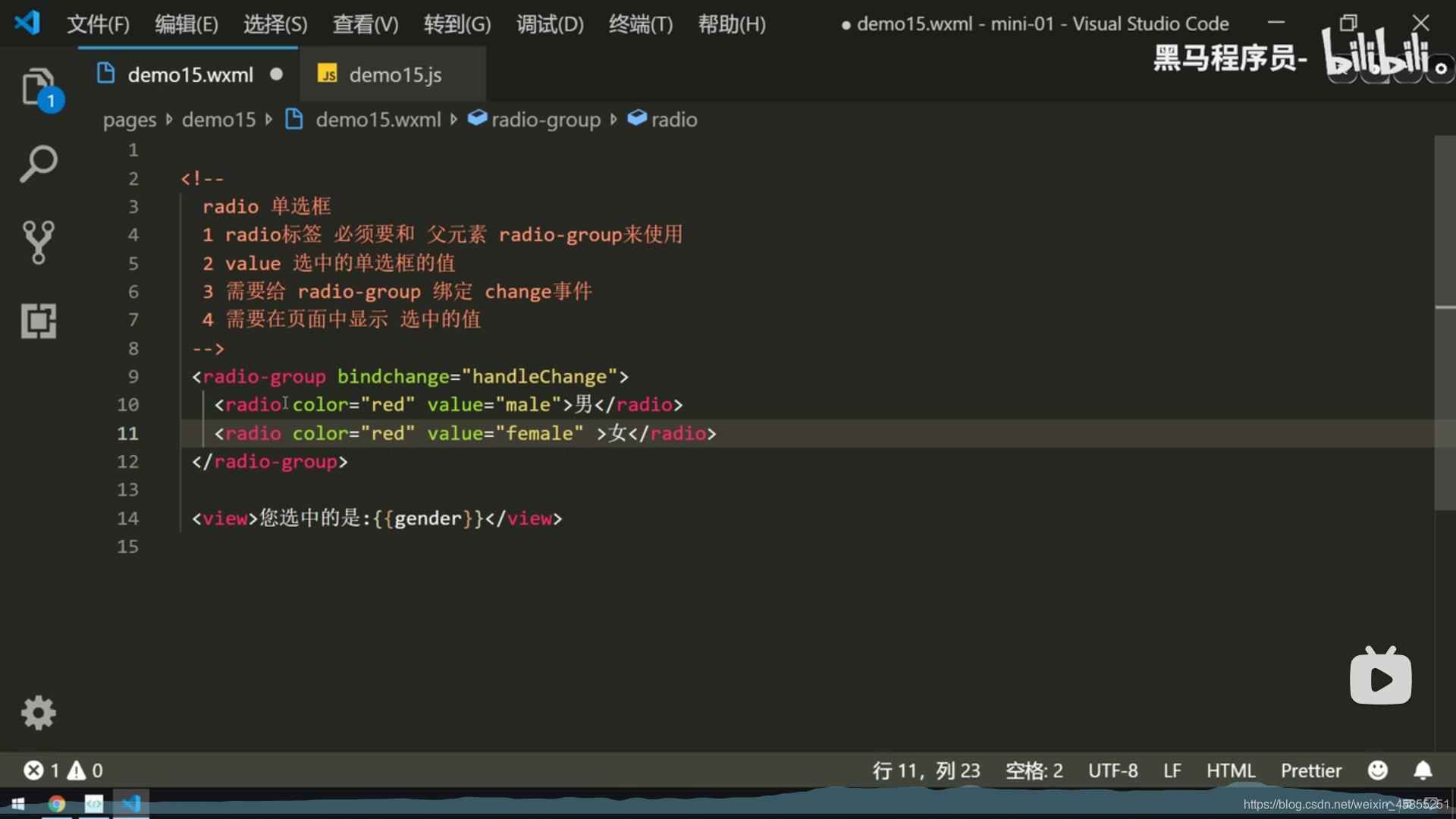Screen dimensions: 1456x819
Task: Click the bilibili play video icon
Action: (1380, 676)
